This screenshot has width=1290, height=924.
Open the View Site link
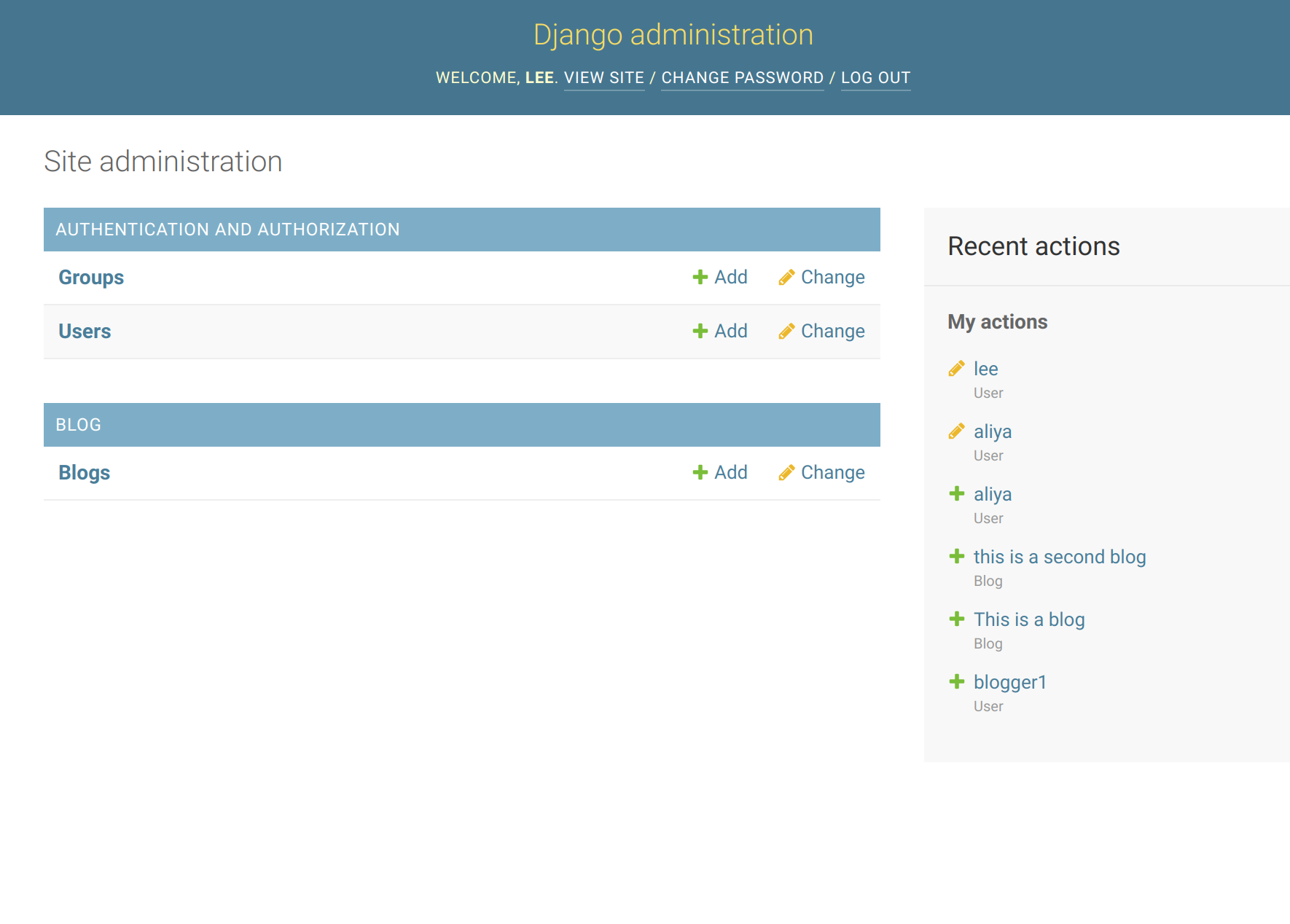604,78
